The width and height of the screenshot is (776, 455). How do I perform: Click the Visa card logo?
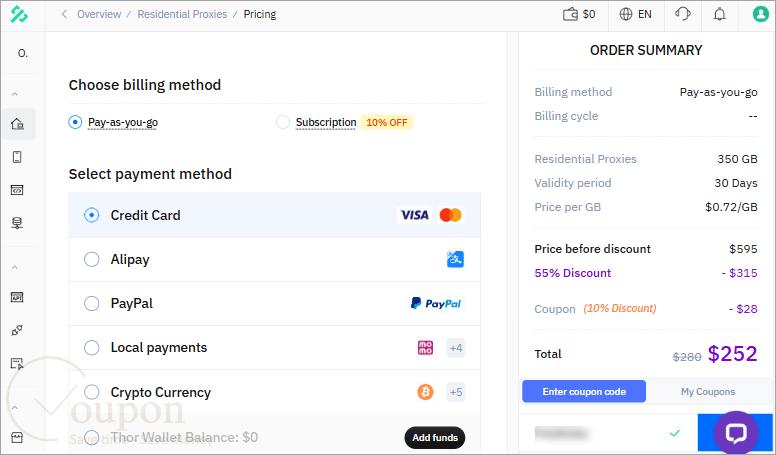(414, 215)
